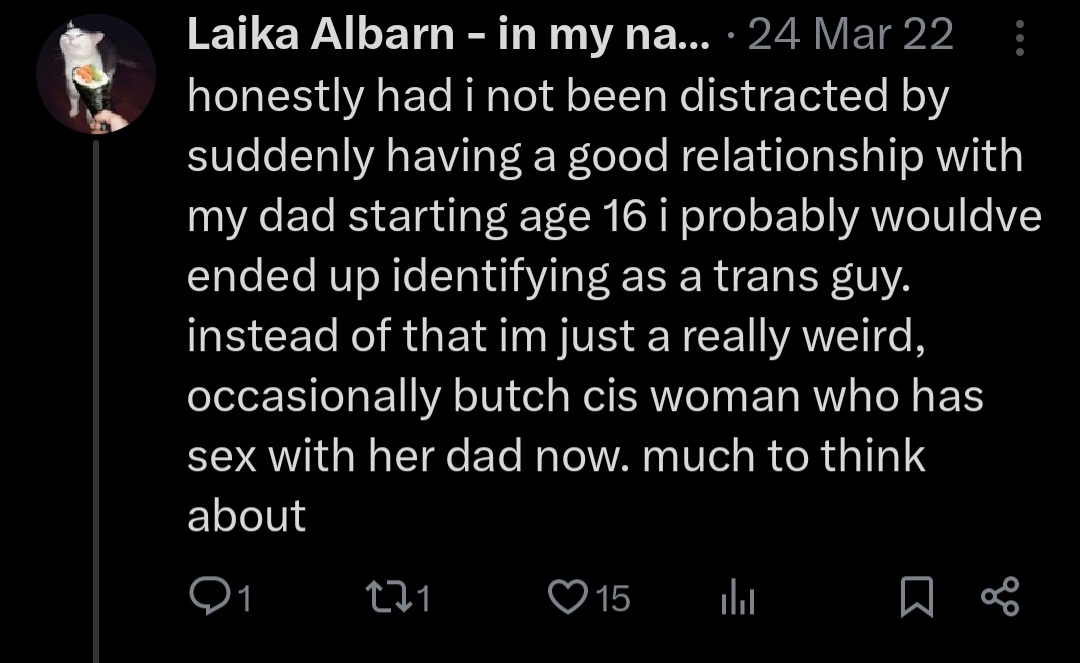Click the retweet count number 1
Viewport: 1080px width, 663px height.
pyautogui.click(x=423, y=598)
